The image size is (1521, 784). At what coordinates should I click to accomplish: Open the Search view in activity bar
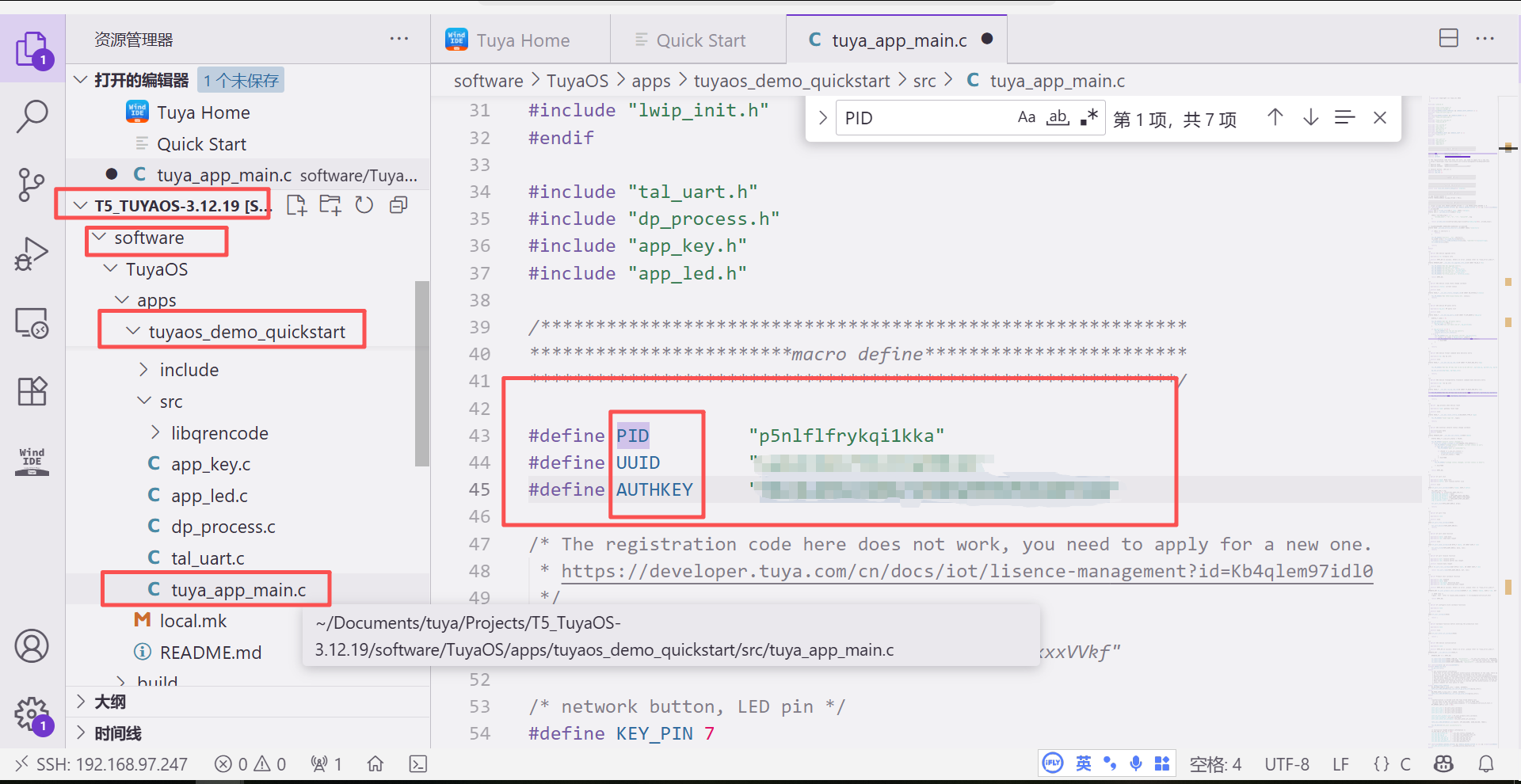[x=32, y=116]
